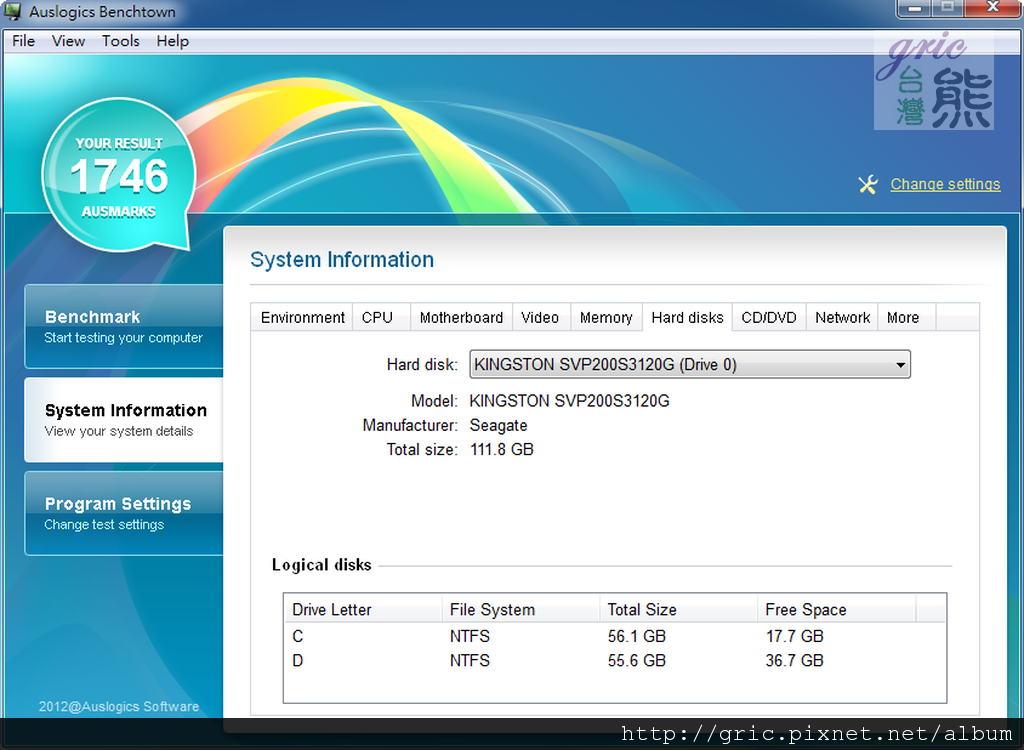The height and width of the screenshot is (750, 1024).
Task: Select the C drive row letter
Action: [x=298, y=636]
